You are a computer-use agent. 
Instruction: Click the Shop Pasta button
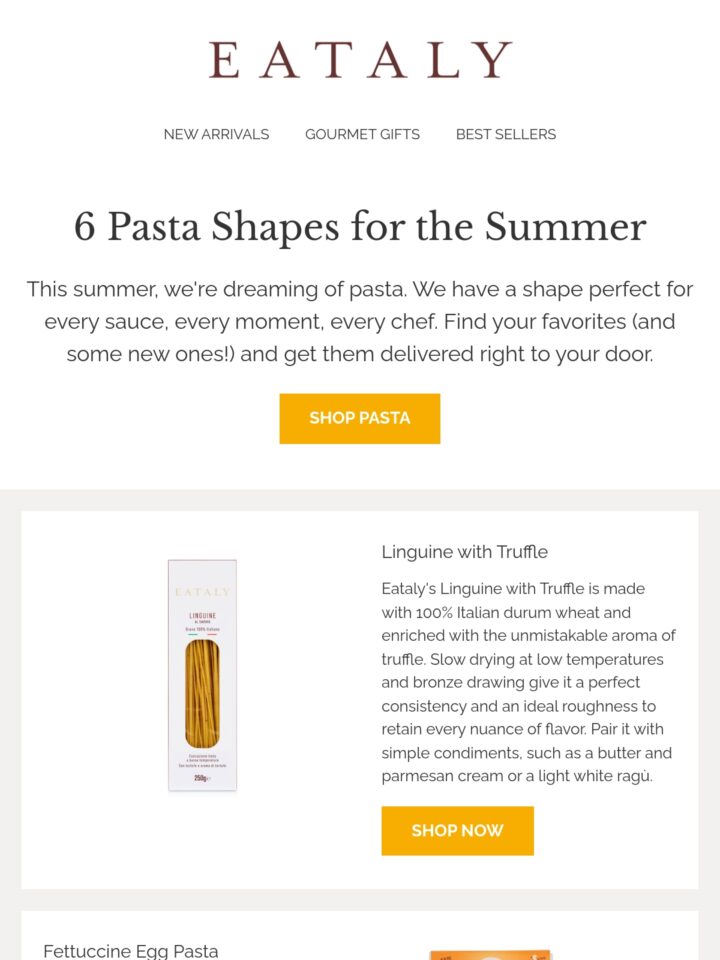click(x=360, y=418)
